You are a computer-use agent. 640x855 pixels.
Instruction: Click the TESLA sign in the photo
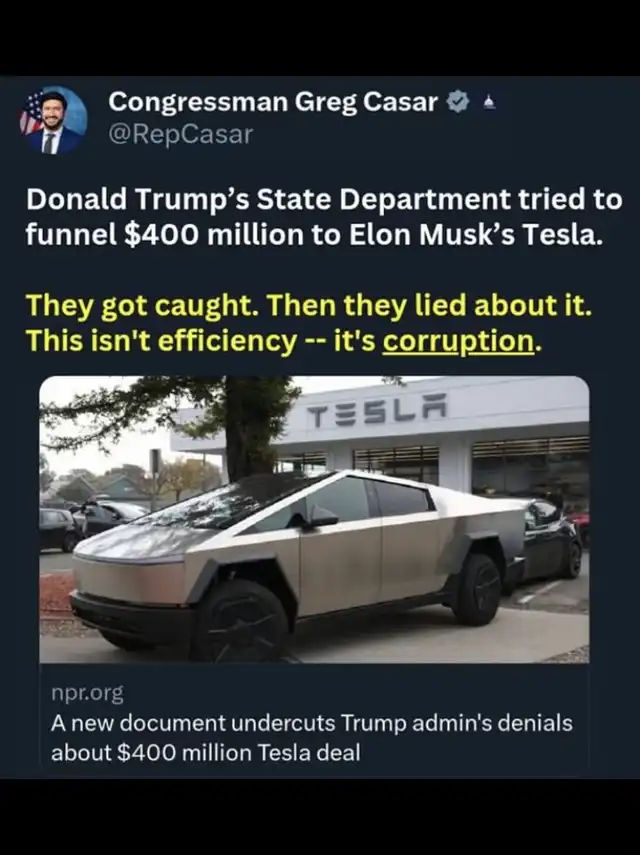pyautogui.click(x=376, y=409)
